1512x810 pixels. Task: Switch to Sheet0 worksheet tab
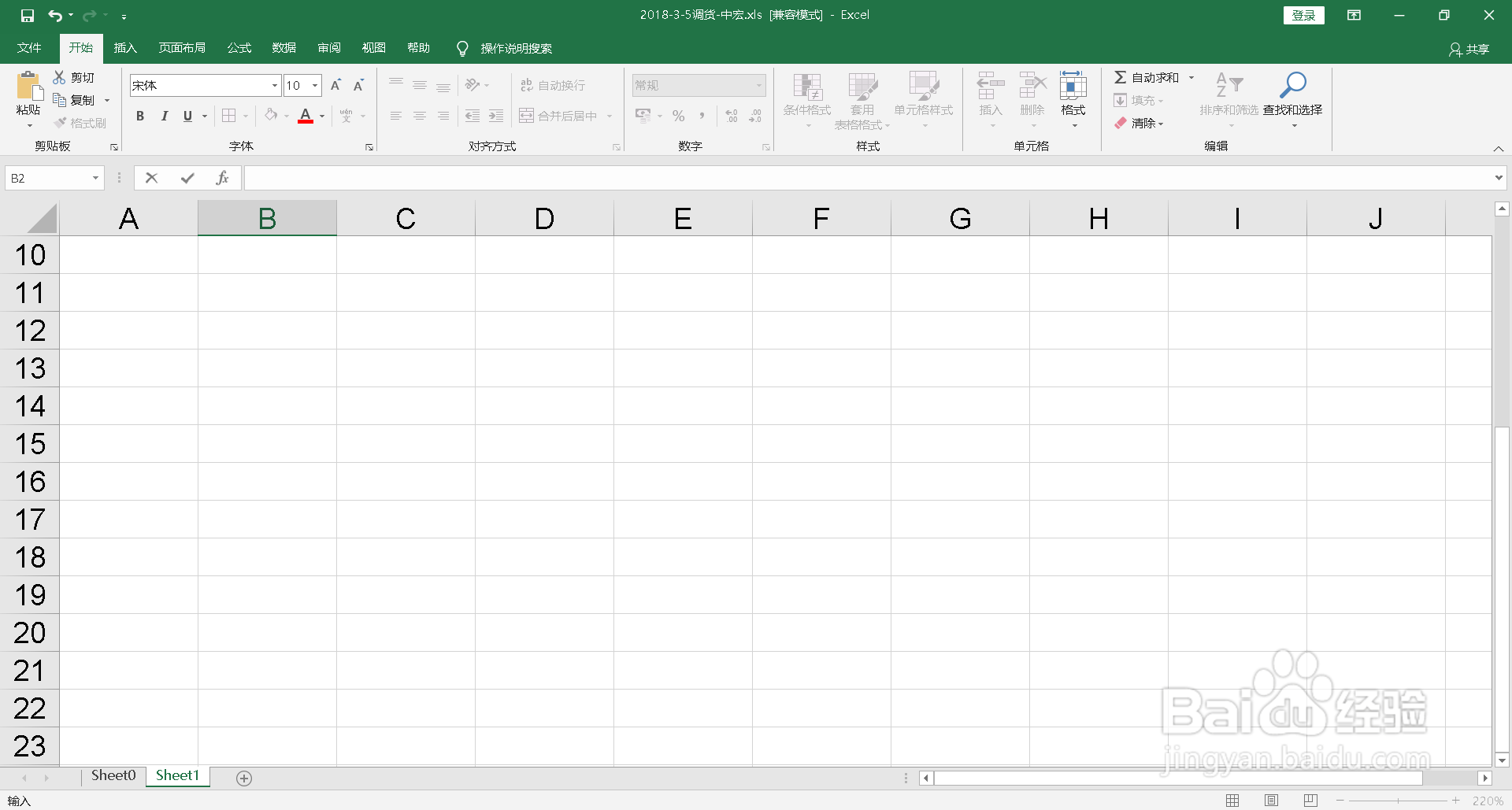113,775
